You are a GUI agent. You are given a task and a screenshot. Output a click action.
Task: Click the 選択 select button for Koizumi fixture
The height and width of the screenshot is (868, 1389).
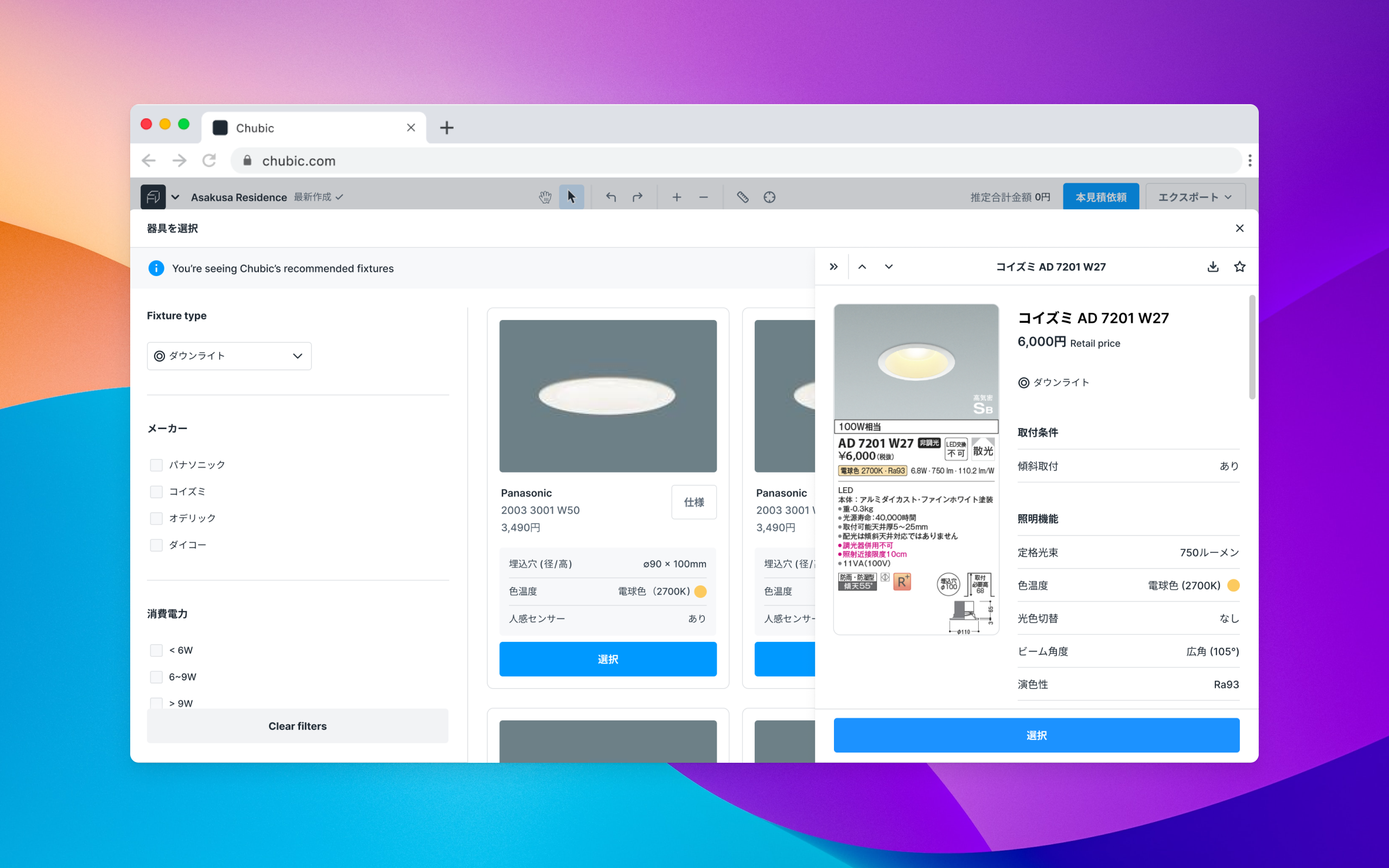(1036, 735)
